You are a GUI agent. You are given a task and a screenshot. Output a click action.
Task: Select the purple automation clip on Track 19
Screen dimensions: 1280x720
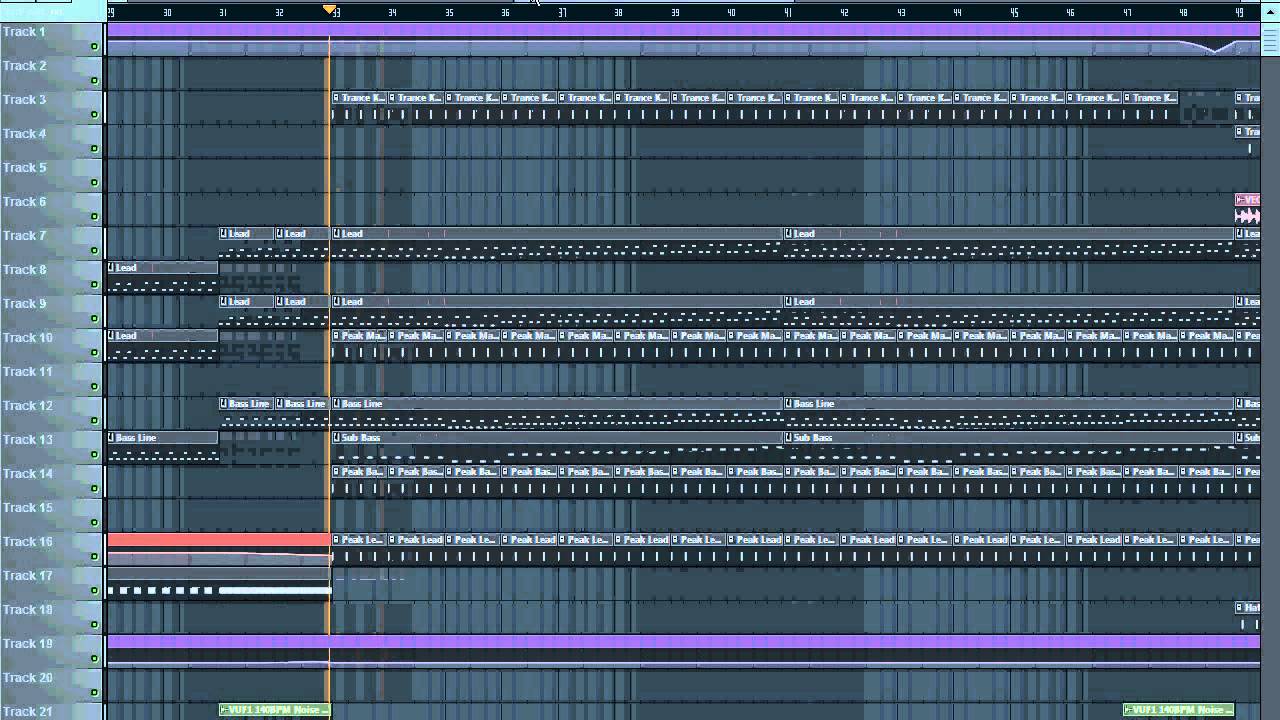click(x=683, y=651)
